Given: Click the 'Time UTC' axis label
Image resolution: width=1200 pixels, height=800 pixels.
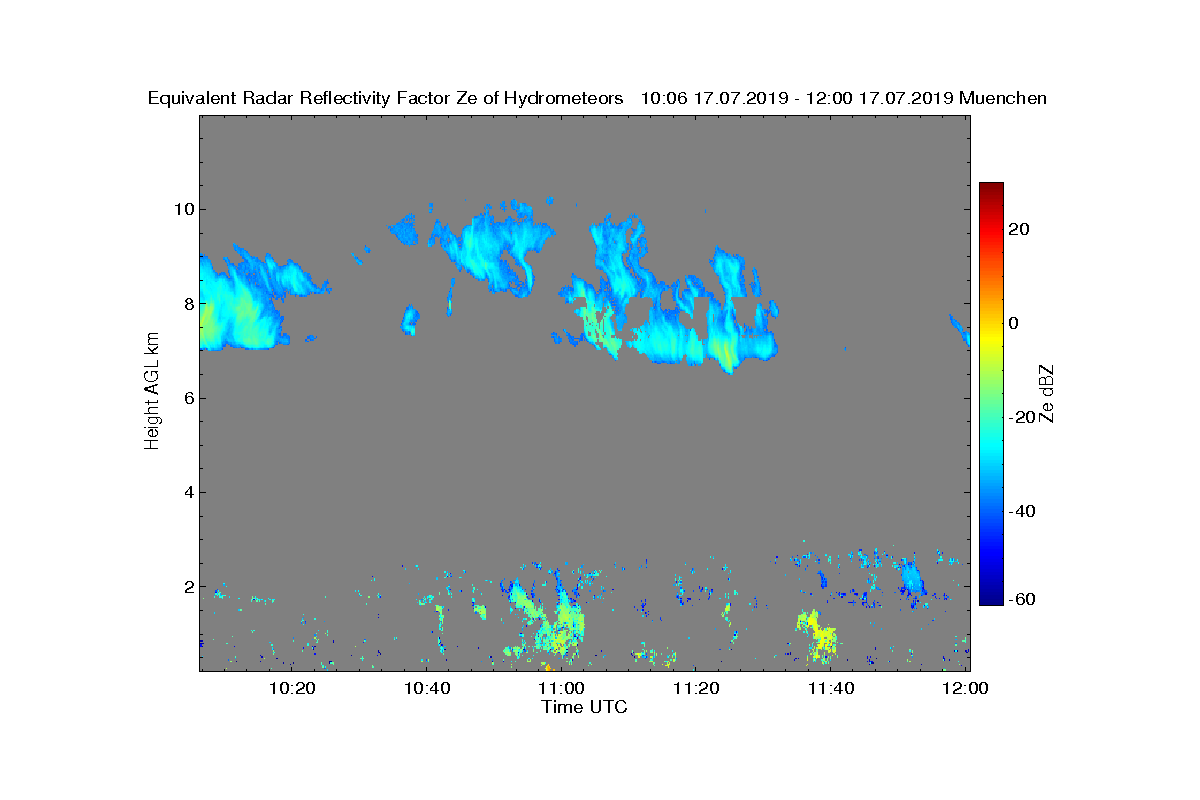Looking at the screenshot, I should 585,707.
